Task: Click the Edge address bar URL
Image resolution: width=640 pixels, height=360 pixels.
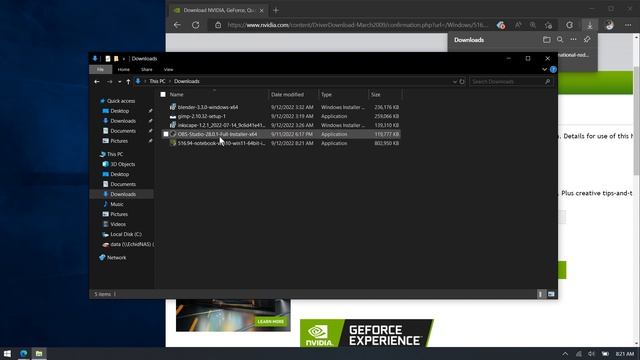Action: pos(357,25)
